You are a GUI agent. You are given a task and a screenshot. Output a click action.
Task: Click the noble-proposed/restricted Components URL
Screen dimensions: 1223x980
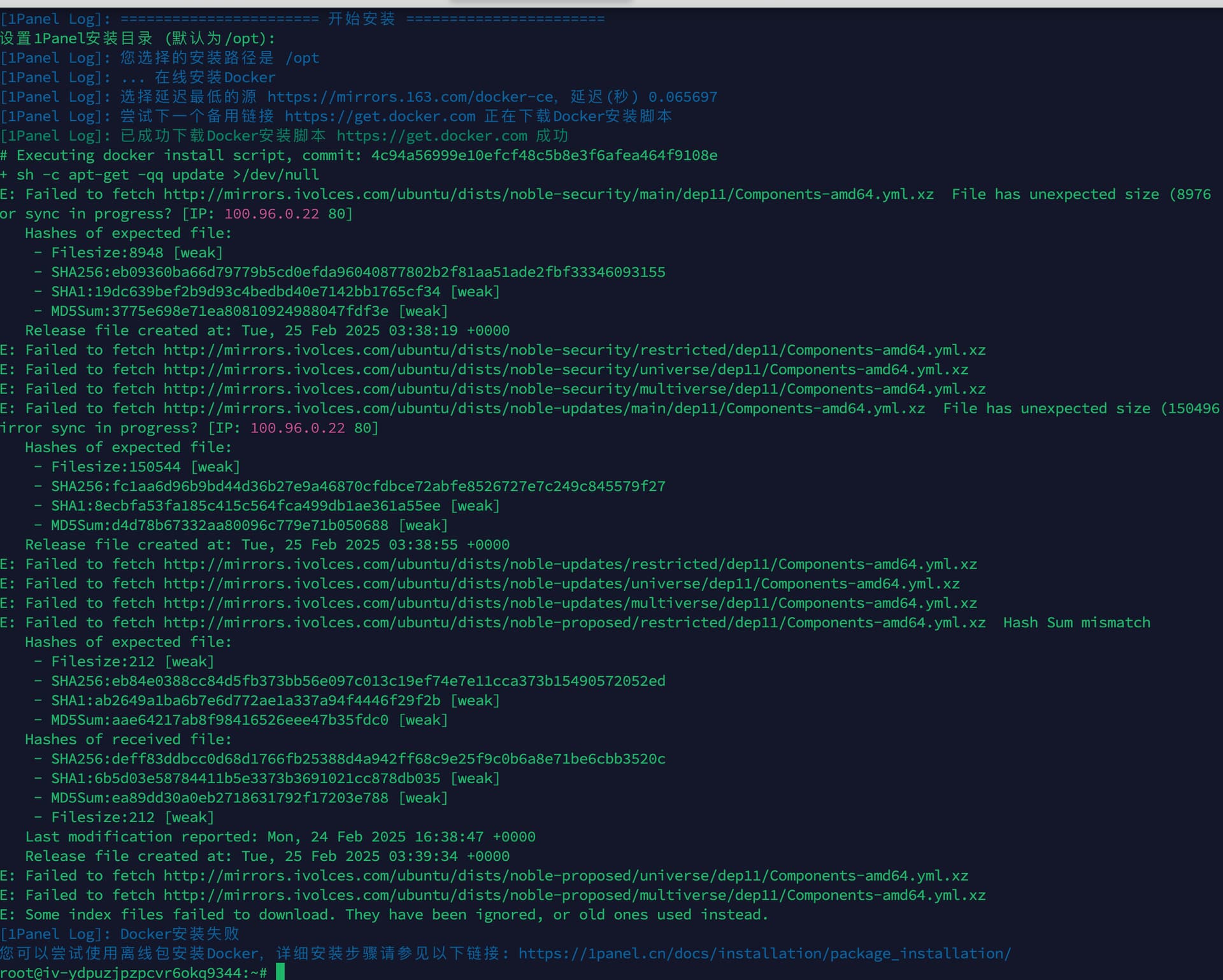[x=575, y=623]
